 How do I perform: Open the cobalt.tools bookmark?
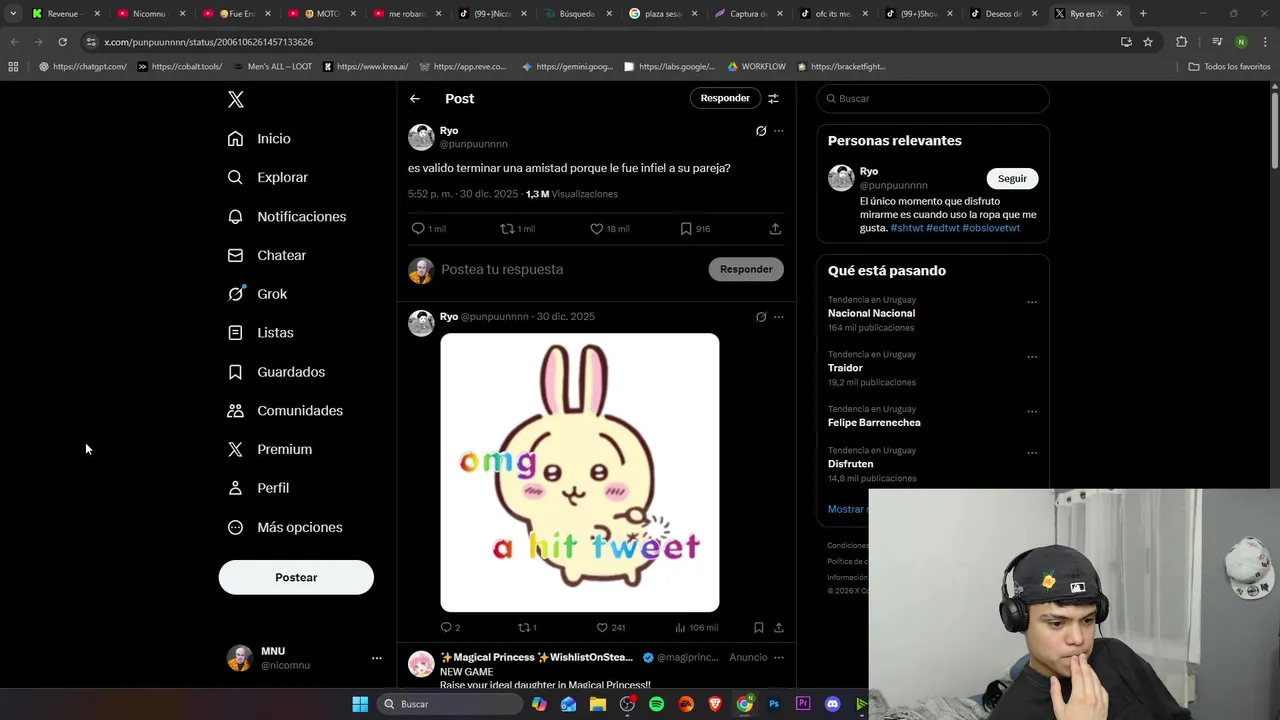pyautogui.click(x=180, y=67)
